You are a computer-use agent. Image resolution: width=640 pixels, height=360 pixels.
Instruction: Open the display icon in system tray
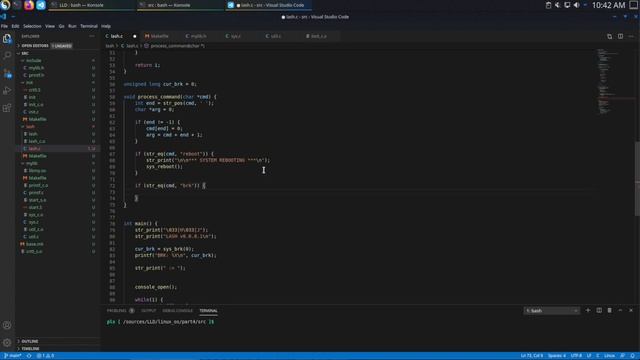[567, 5]
